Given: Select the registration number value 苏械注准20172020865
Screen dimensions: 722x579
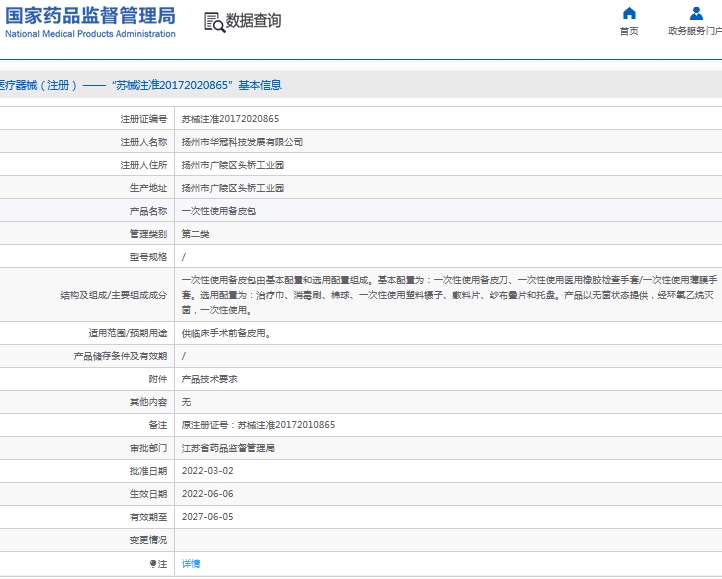Looking at the screenshot, I should pyautogui.click(x=230, y=119).
